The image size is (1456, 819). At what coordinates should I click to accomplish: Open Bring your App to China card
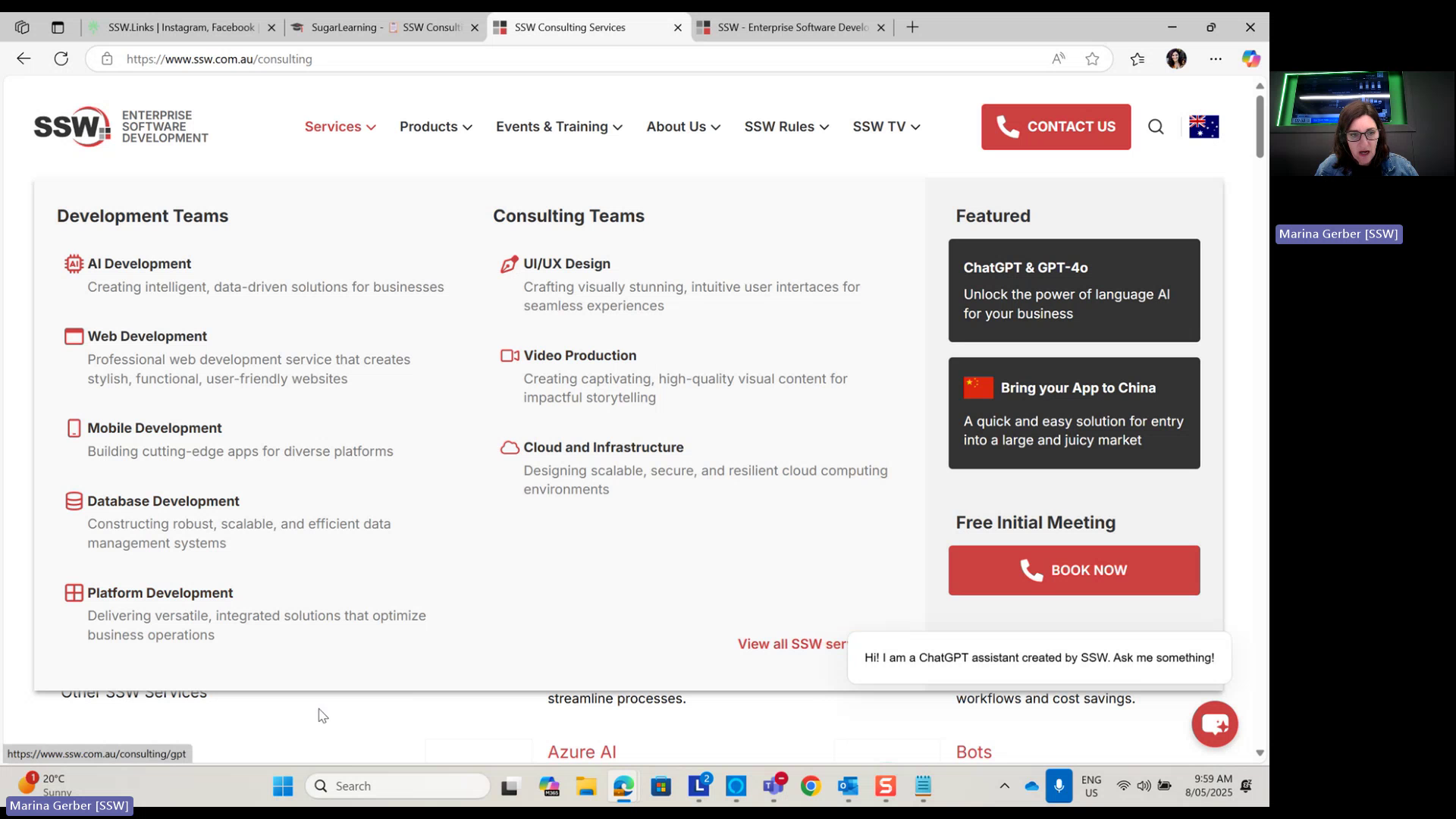point(1074,413)
